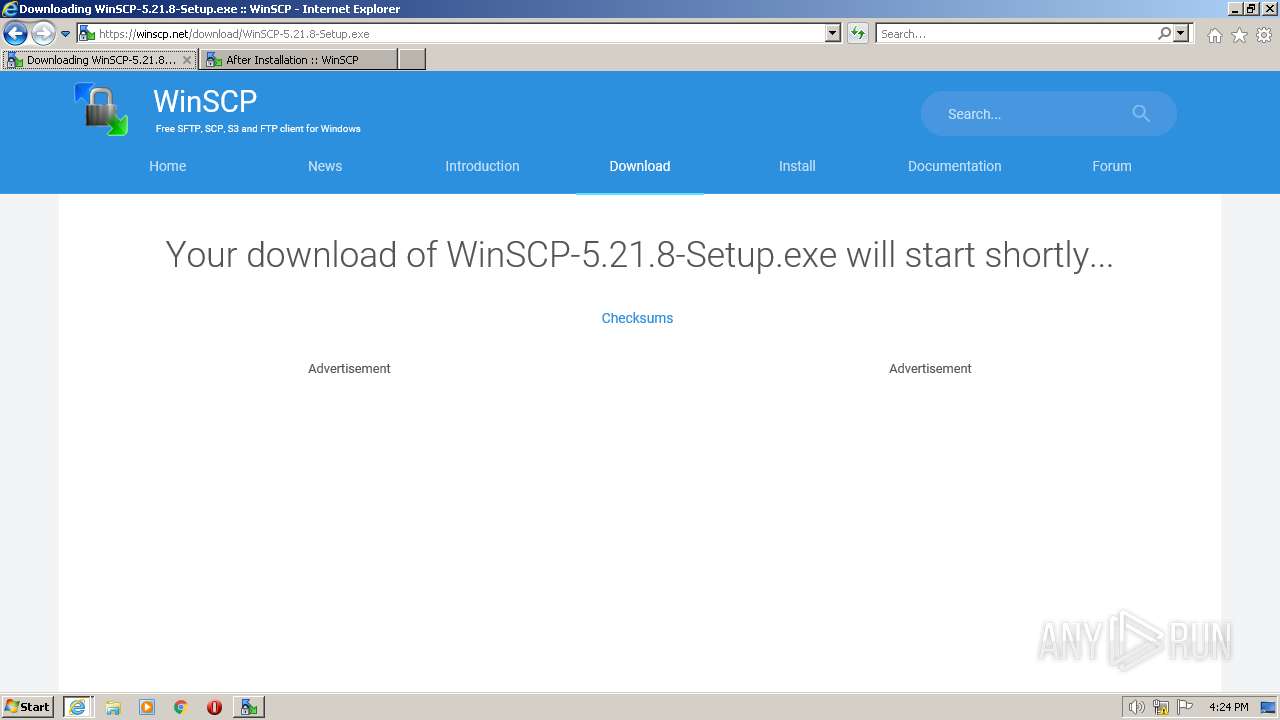Click the WinSCP site title
Image resolution: width=1280 pixels, height=720 pixels.
[205, 101]
